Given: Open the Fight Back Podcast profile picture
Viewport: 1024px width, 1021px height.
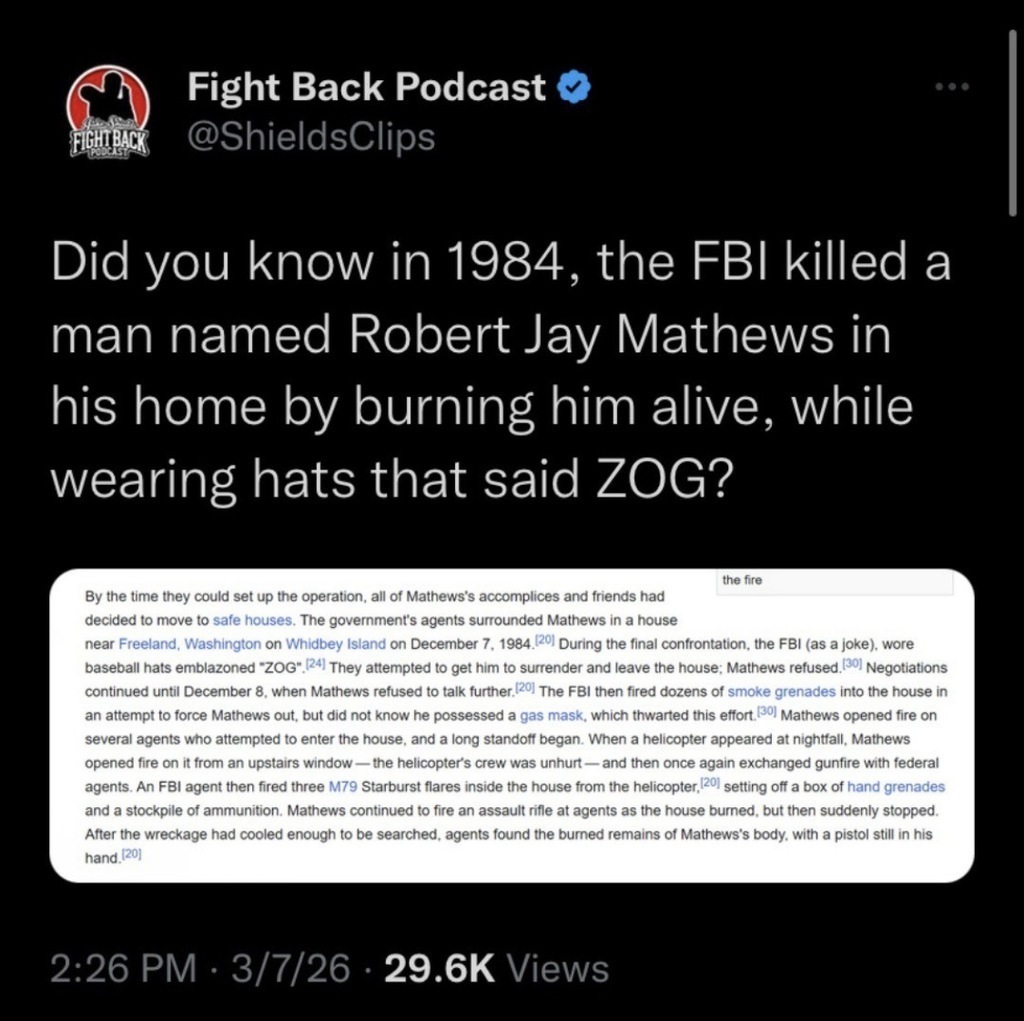Looking at the screenshot, I should [108, 112].
